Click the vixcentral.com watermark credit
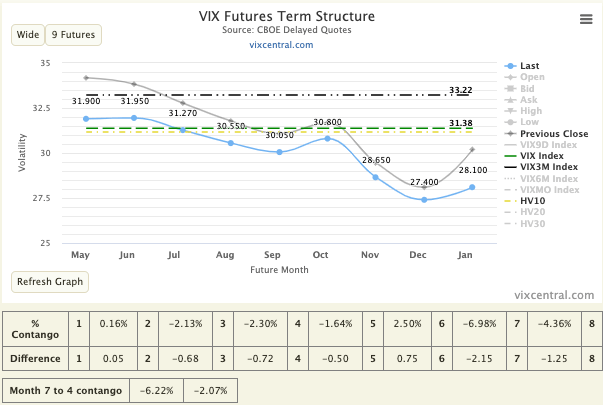This screenshot has width=603, height=405. (x=552, y=295)
